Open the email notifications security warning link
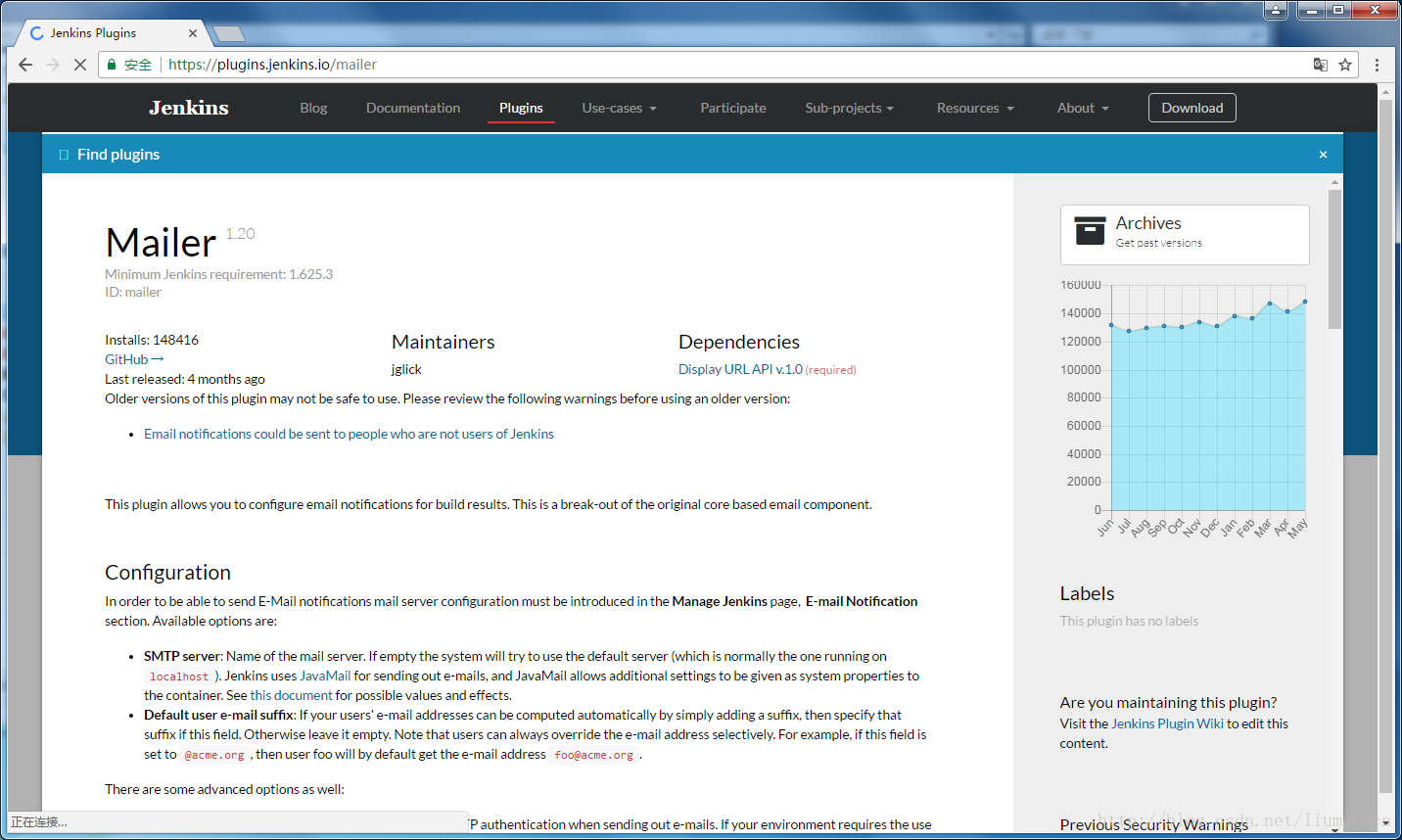 pyautogui.click(x=349, y=434)
